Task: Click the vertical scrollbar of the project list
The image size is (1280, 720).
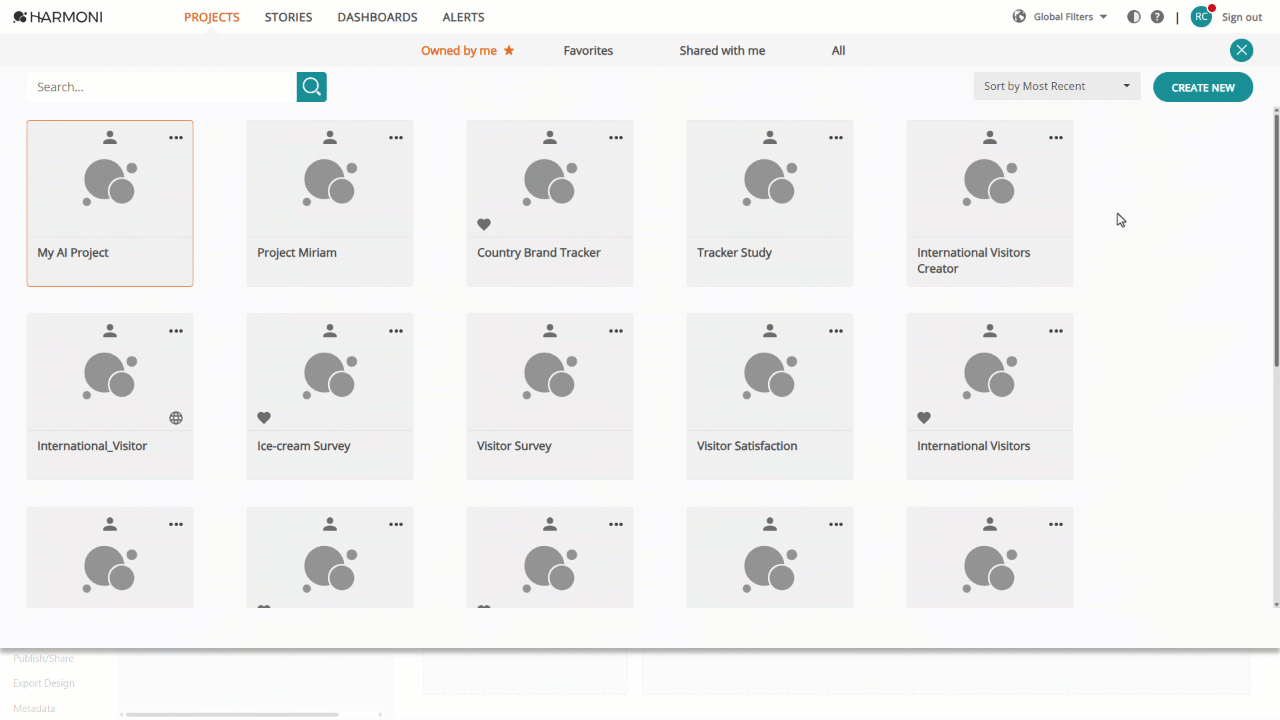Action: 1275,240
